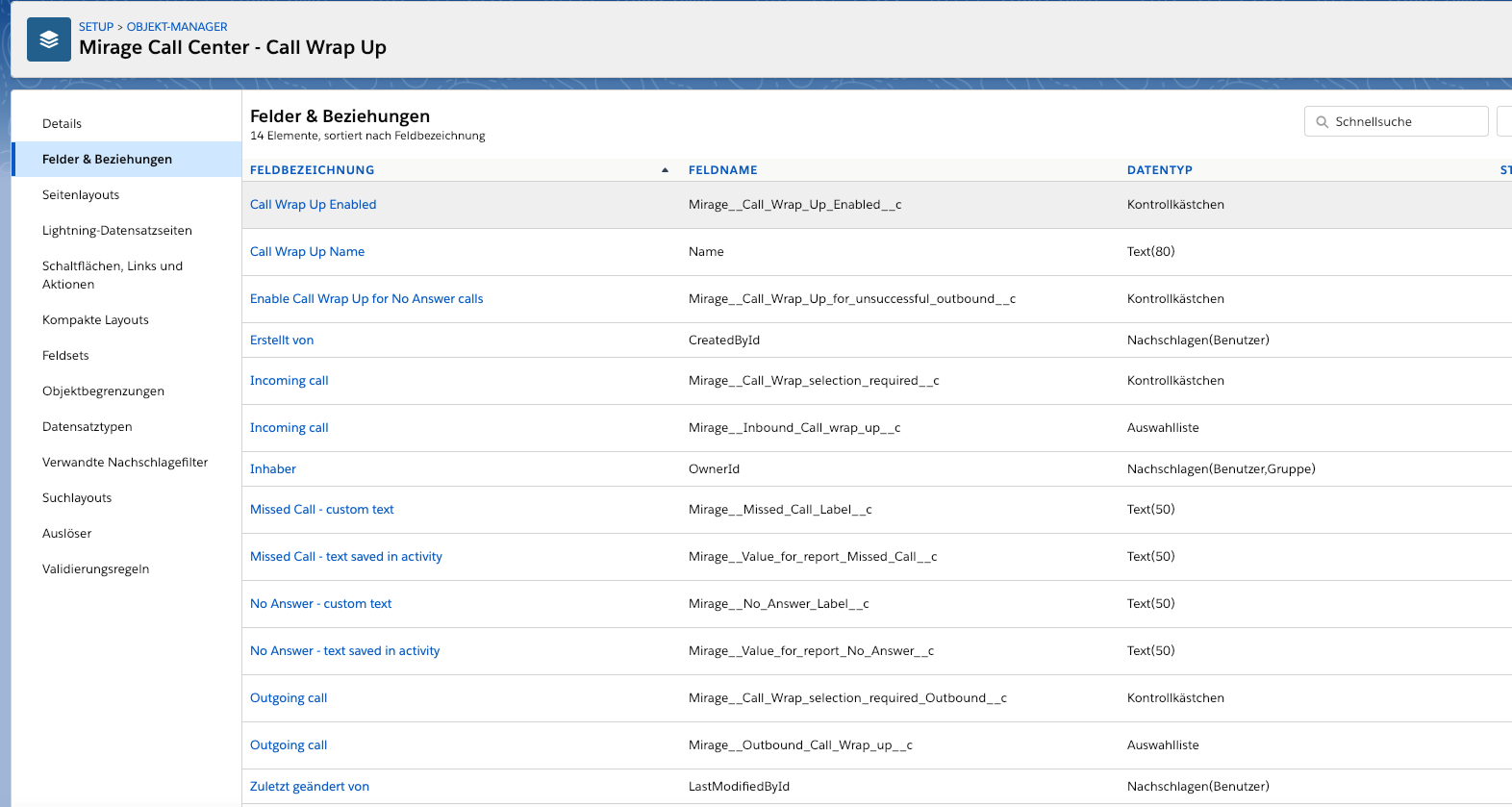Image resolution: width=1512 pixels, height=807 pixels.
Task: Open Missed Call - custom text field
Action: pyautogui.click(x=321, y=510)
